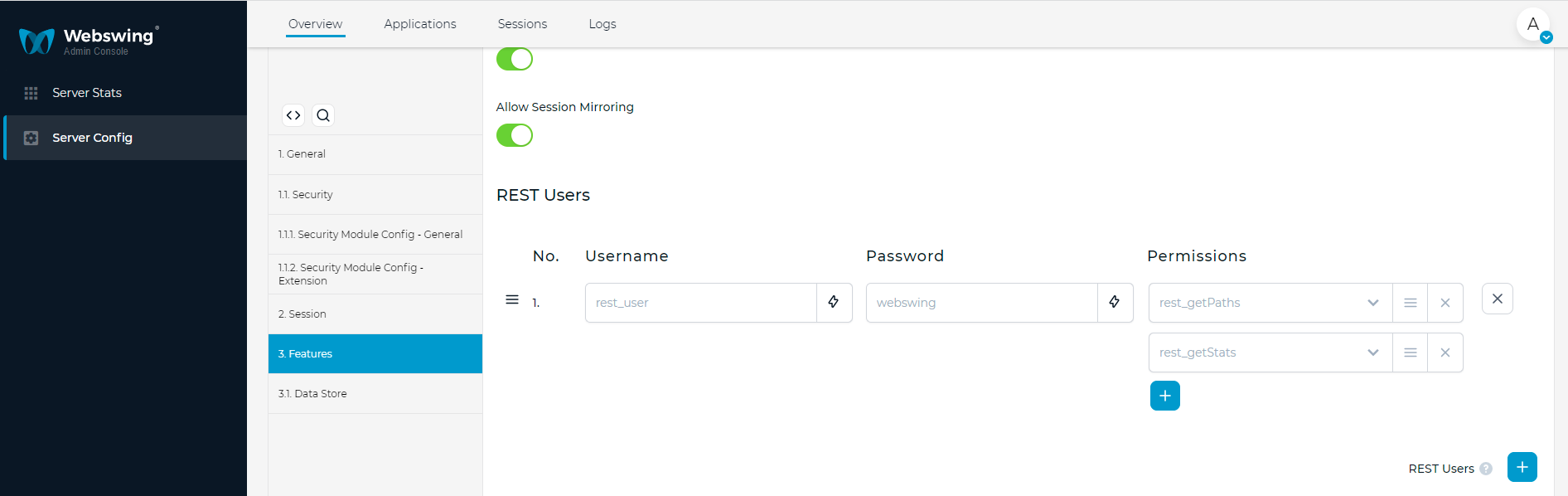Click the Server Config gear icon
The image size is (1568, 496).
tap(31, 138)
